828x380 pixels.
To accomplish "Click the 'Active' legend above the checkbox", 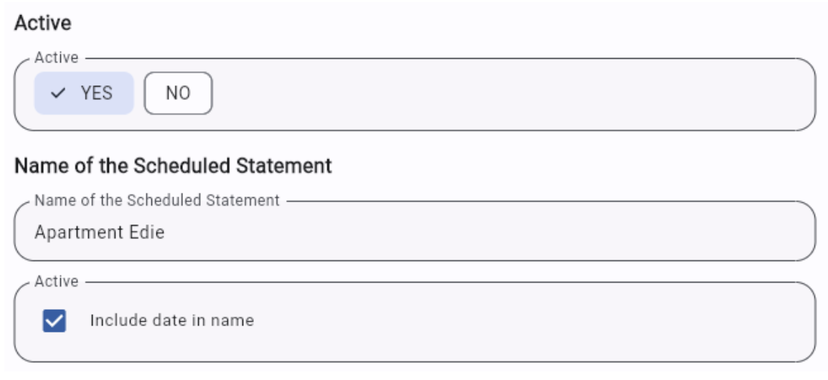I will 57,281.
